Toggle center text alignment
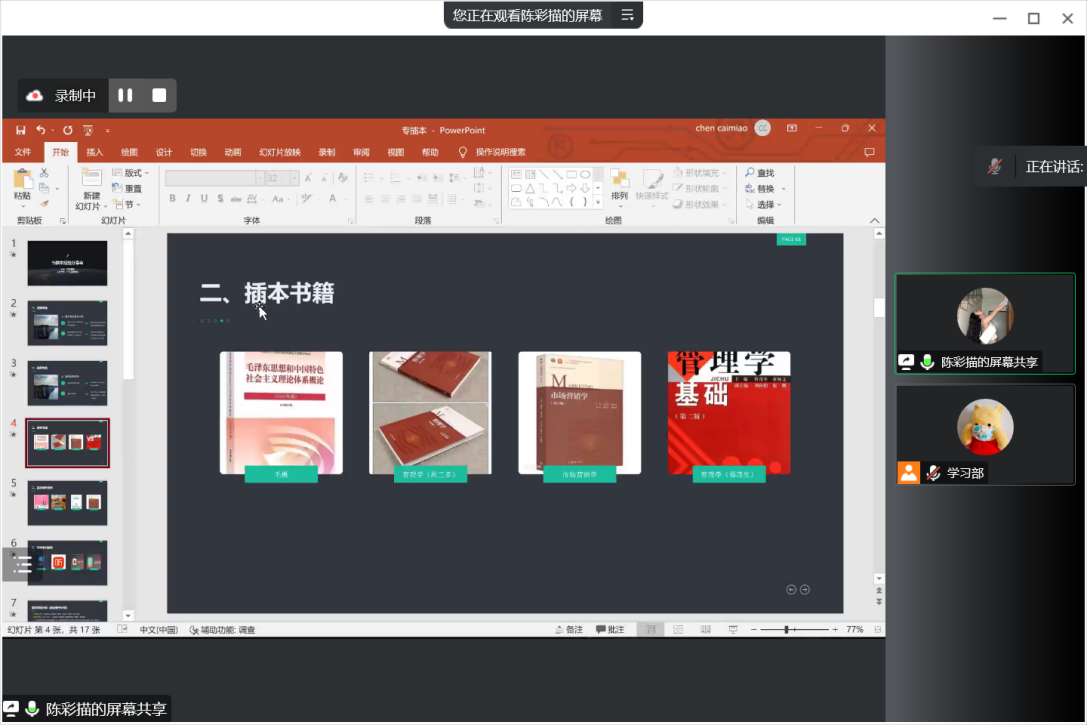1087x725 pixels. [x=385, y=200]
